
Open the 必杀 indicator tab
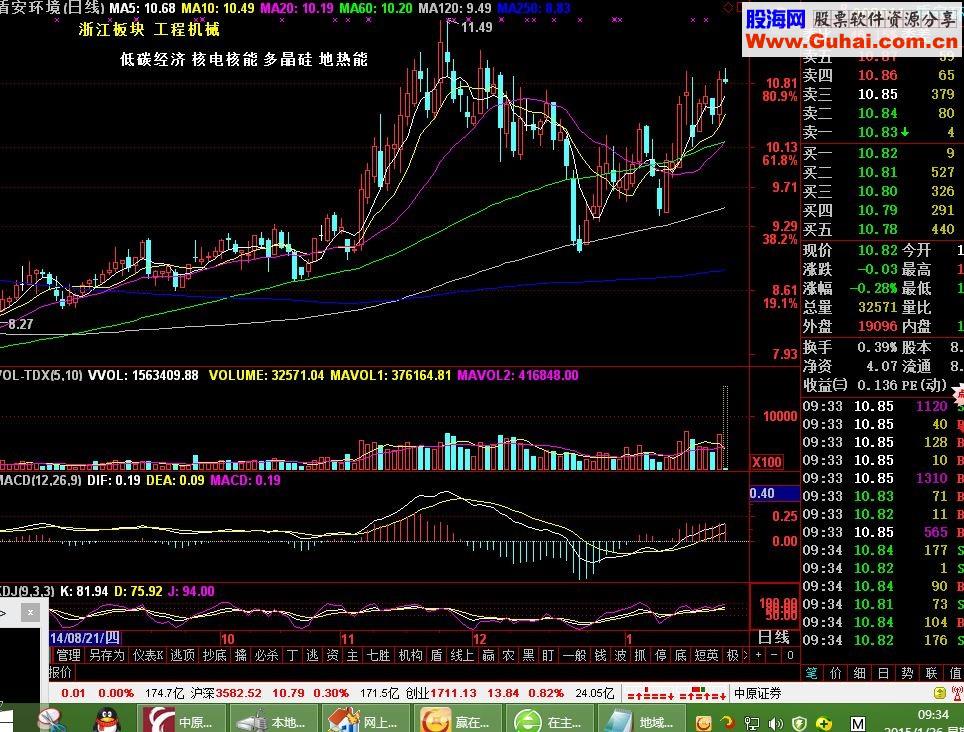click(x=266, y=655)
